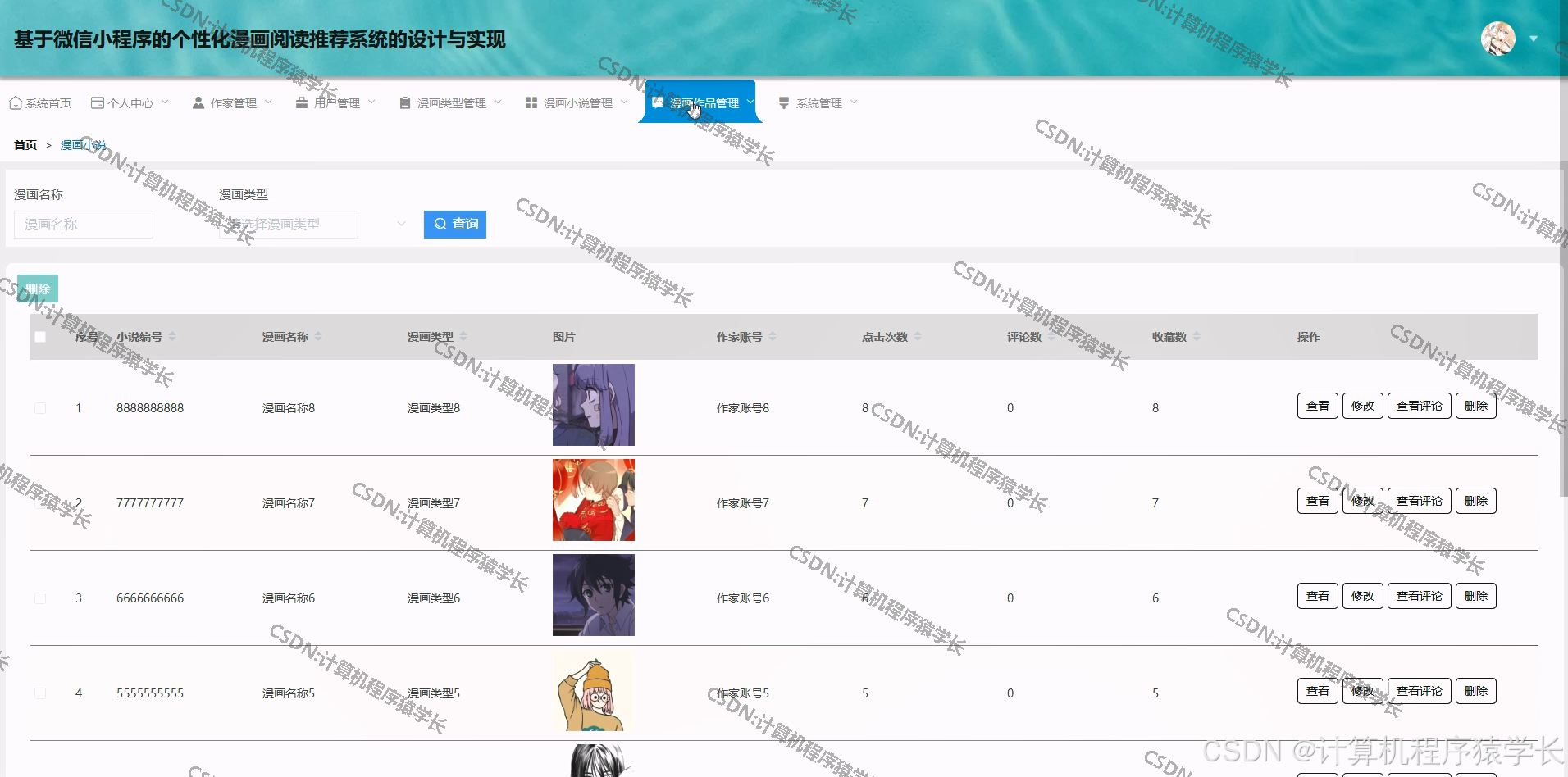Go to 系统首页 menu item
Image resolution: width=1568 pixels, height=777 pixels.
point(40,103)
